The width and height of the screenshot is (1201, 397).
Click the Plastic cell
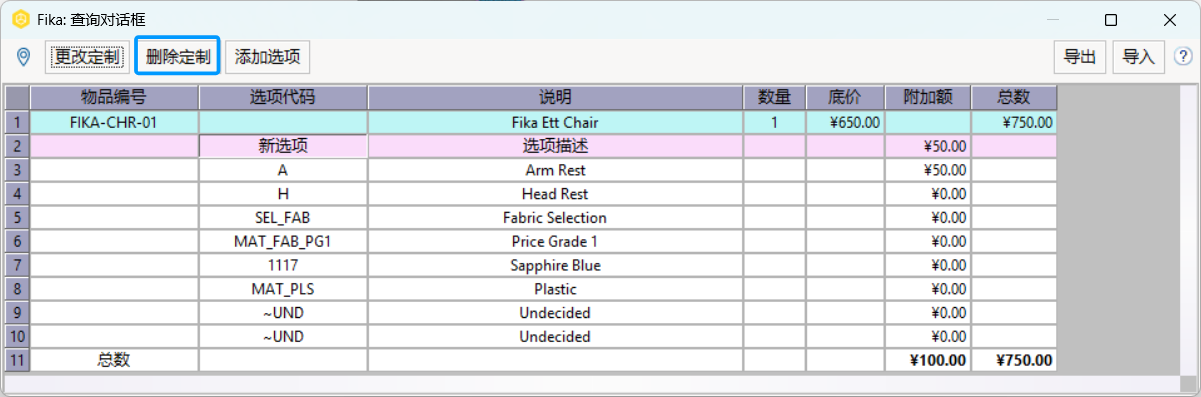[x=555, y=289]
